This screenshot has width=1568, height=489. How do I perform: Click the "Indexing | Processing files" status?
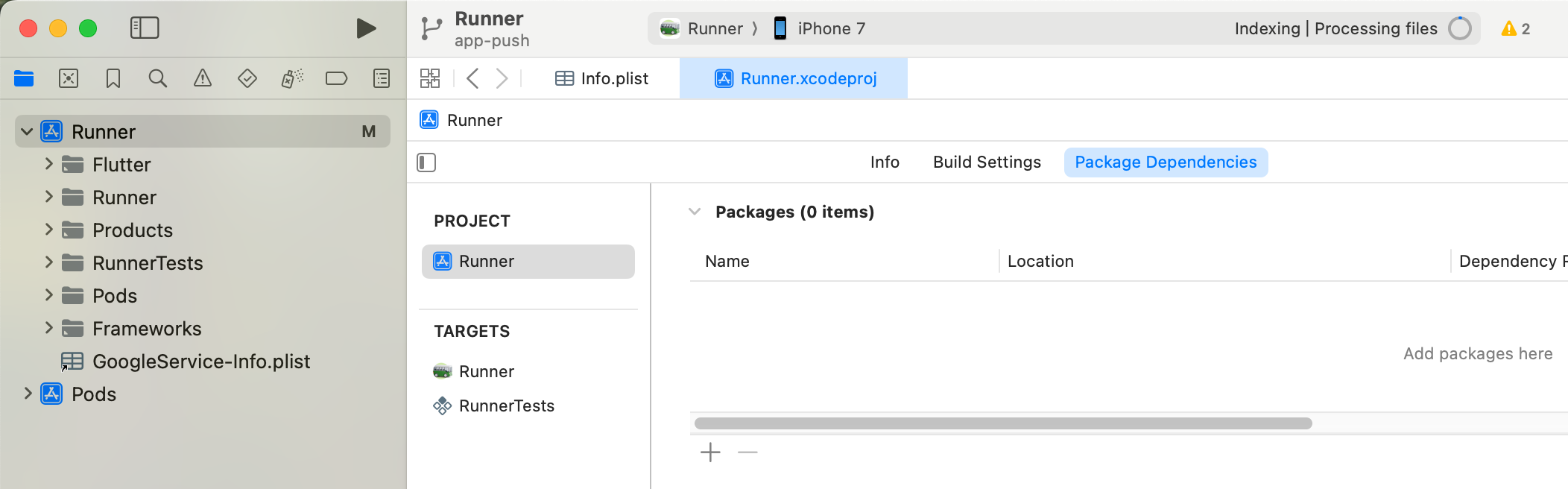point(1335,28)
